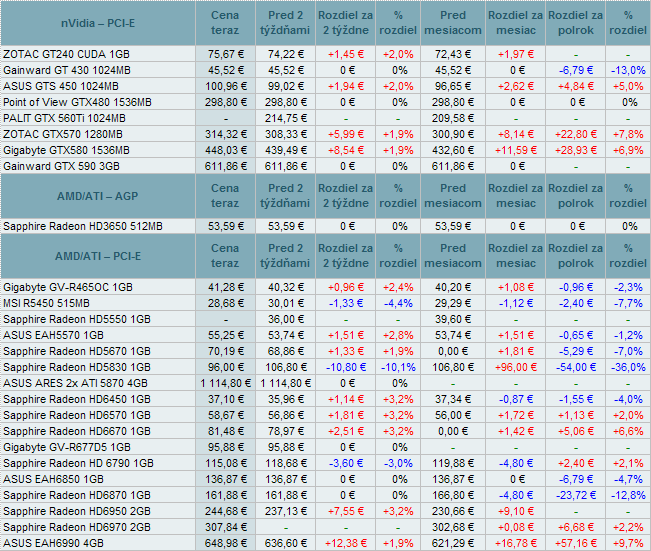This screenshot has height=551, width=651.
Task: Click the 'ZOTAC GT240 CUDA 1GB' row name
Action: tap(66, 54)
